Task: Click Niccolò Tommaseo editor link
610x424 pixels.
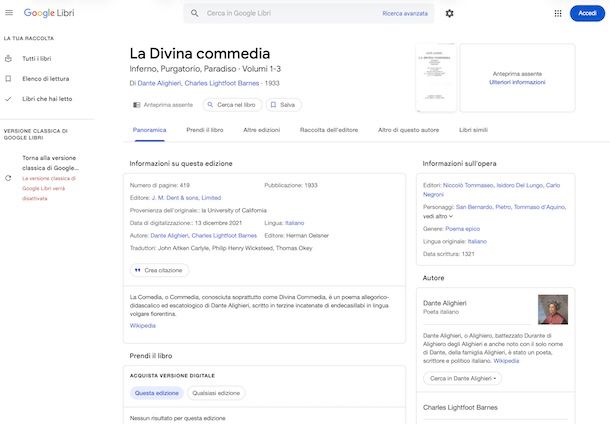Action: pos(468,186)
